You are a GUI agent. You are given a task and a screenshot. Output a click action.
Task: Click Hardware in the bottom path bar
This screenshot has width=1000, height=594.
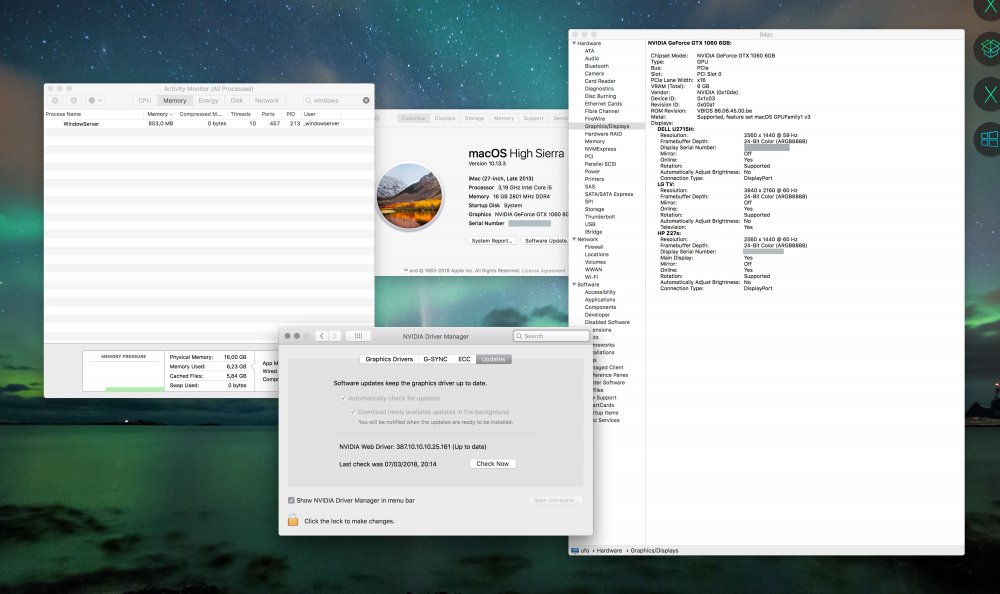click(x=609, y=550)
